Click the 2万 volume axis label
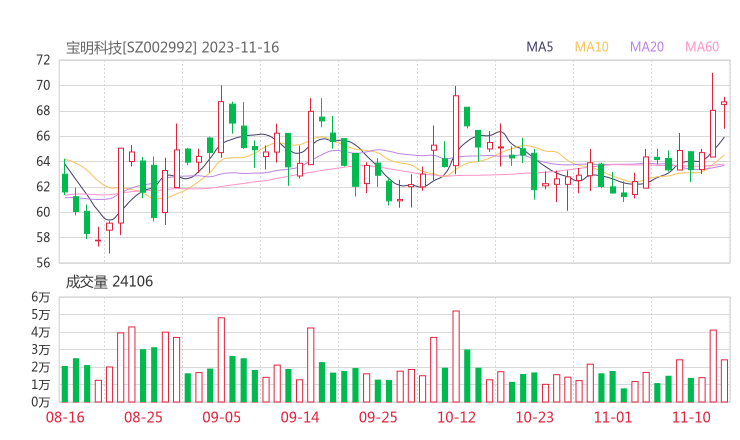This screenshot has width=740, height=440. point(41,367)
